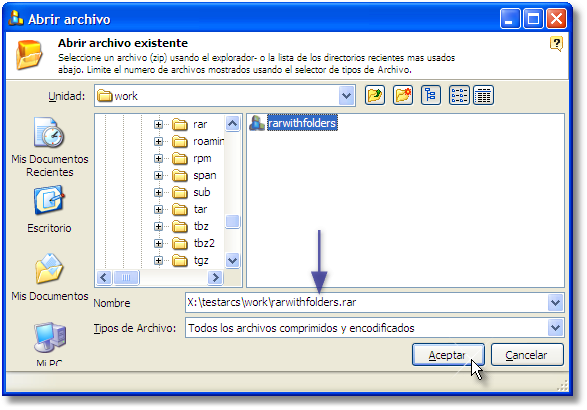Expand the rar folder node
The image size is (587, 410).
click(158, 124)
